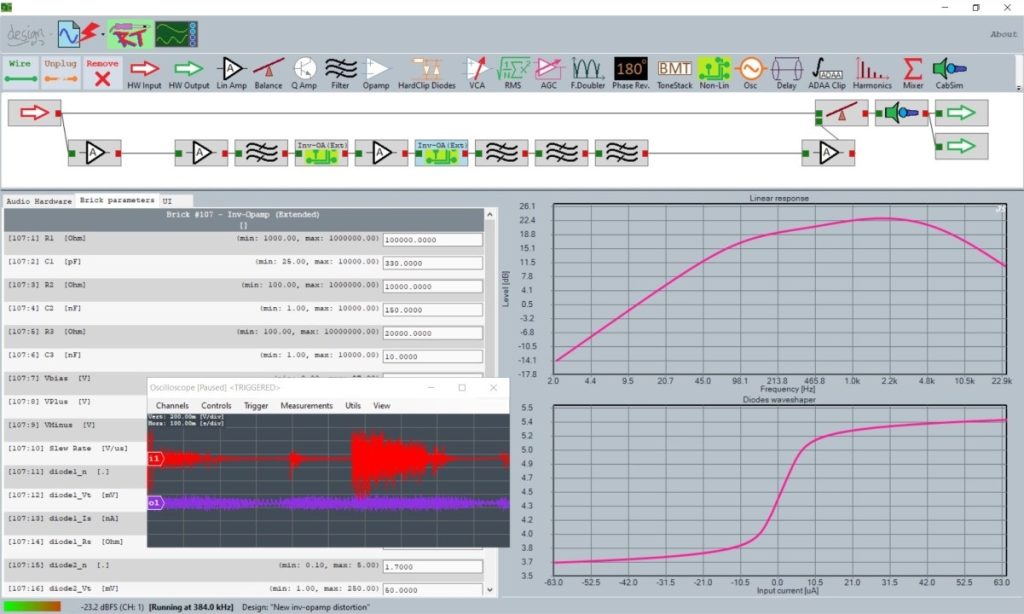
Task: Activate the Remove brick mode
Action: tap(101, 71)
